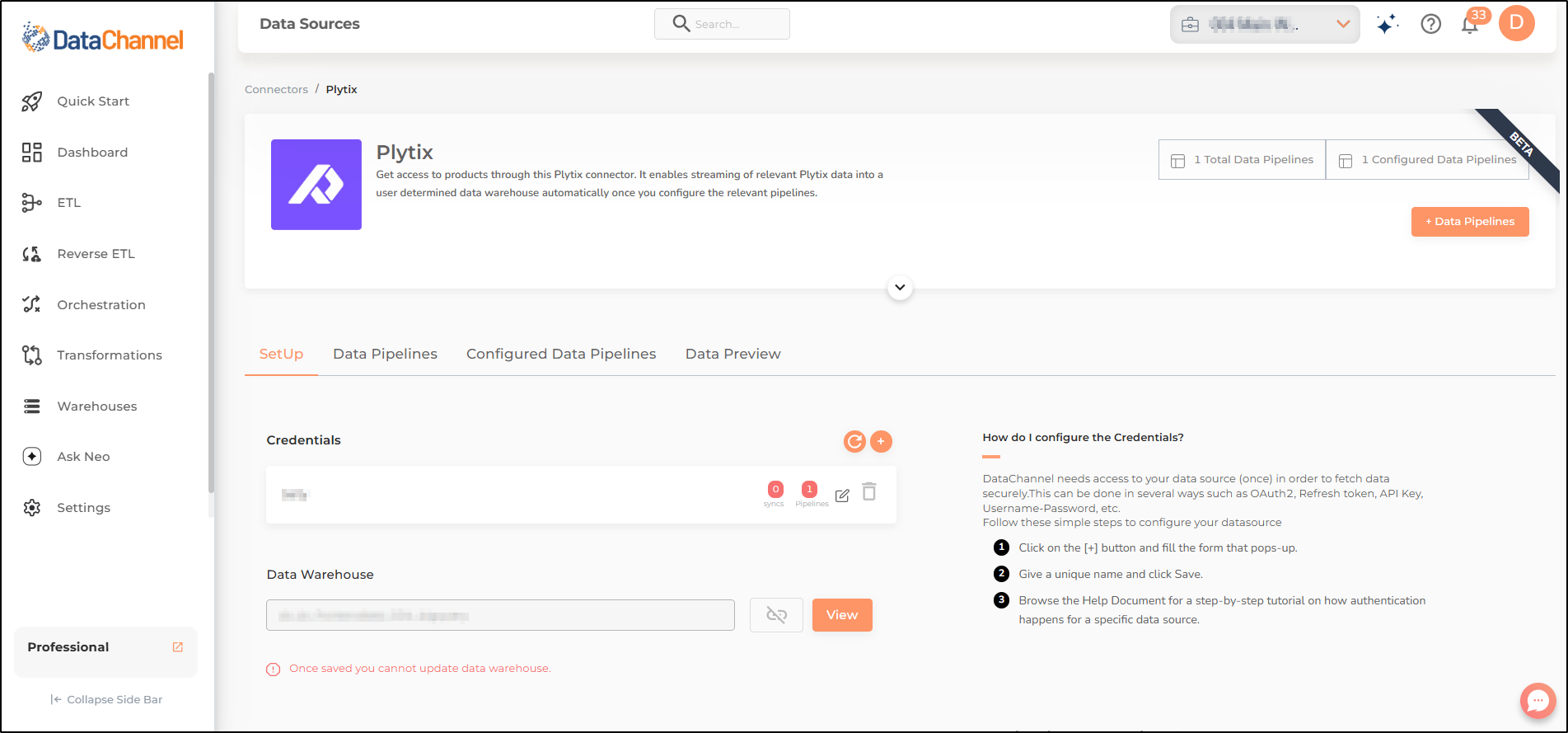Open the Warehouses stack icon
The image size is (1568, 733).
tap(31, 406)
